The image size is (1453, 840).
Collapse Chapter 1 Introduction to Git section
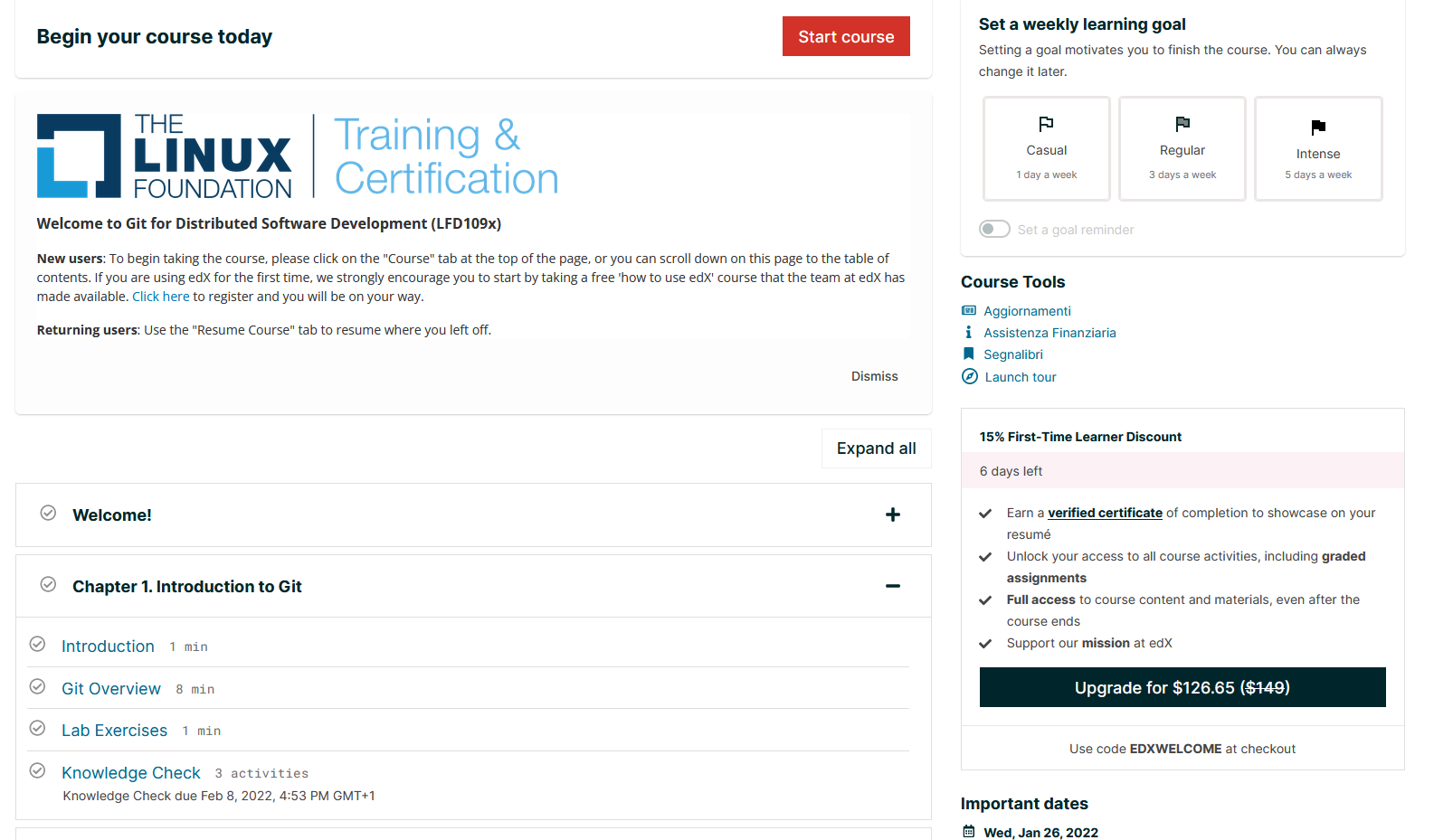[892, 586]
